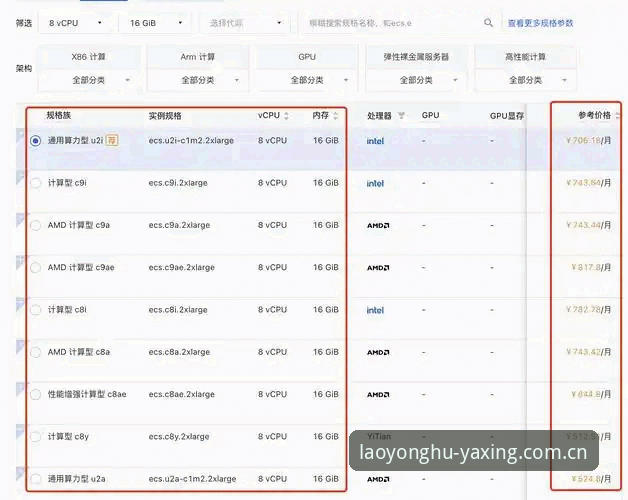This screenshot has height=500, width=628.
Task: Open the 处理器 column filter icon
Action: [401, 116]
